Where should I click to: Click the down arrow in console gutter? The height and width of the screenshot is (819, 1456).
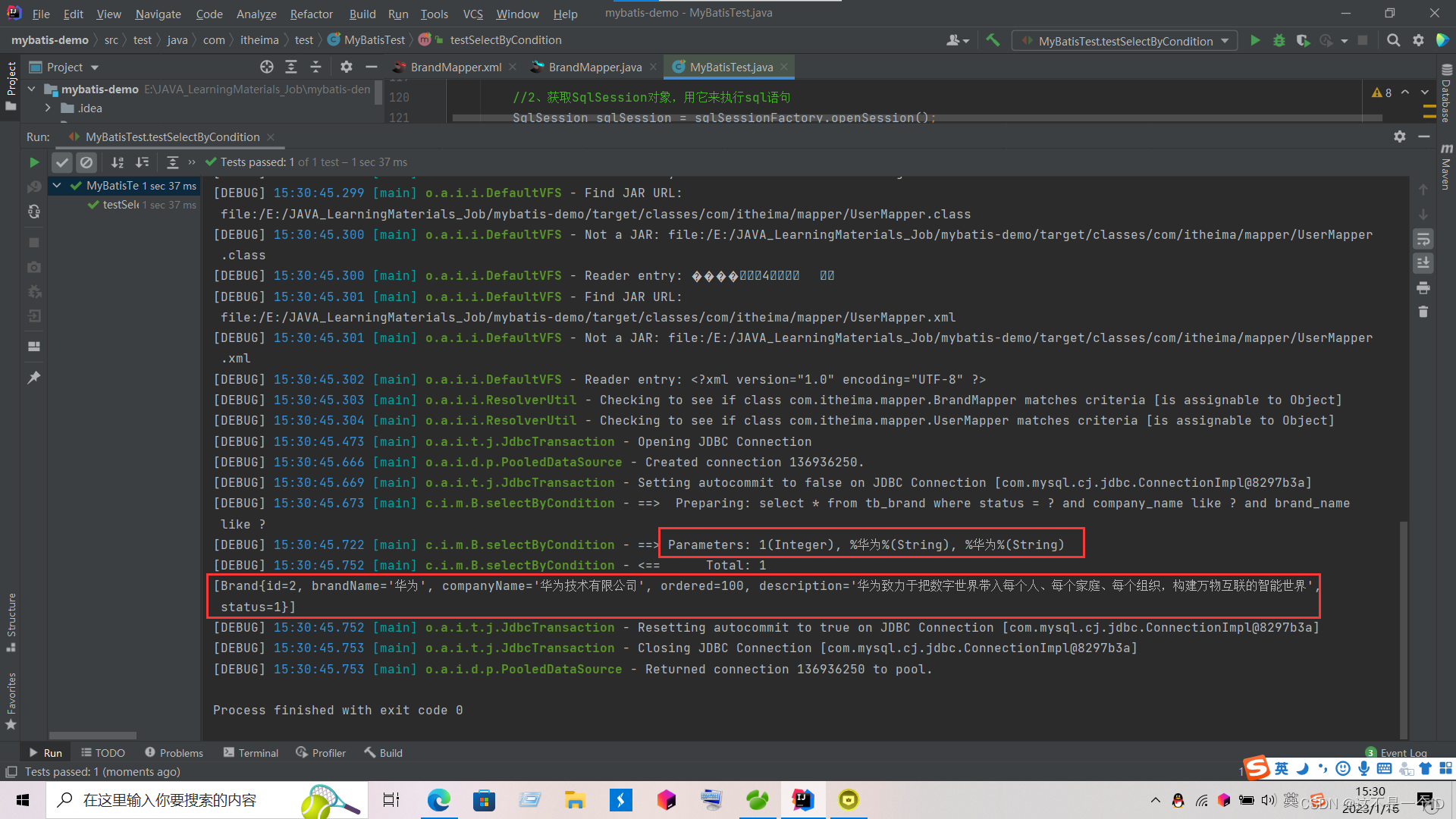pos(1423,215)
